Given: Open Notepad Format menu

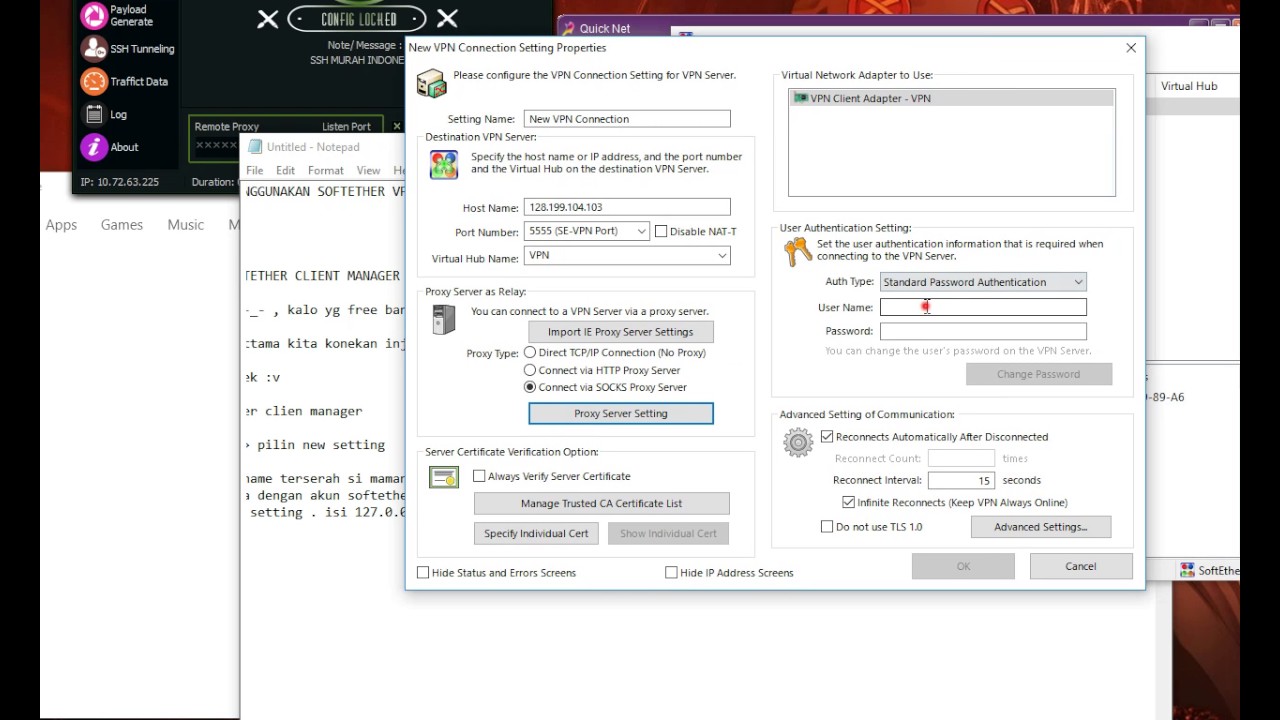Looking at the screenshot, I should 325,170.
